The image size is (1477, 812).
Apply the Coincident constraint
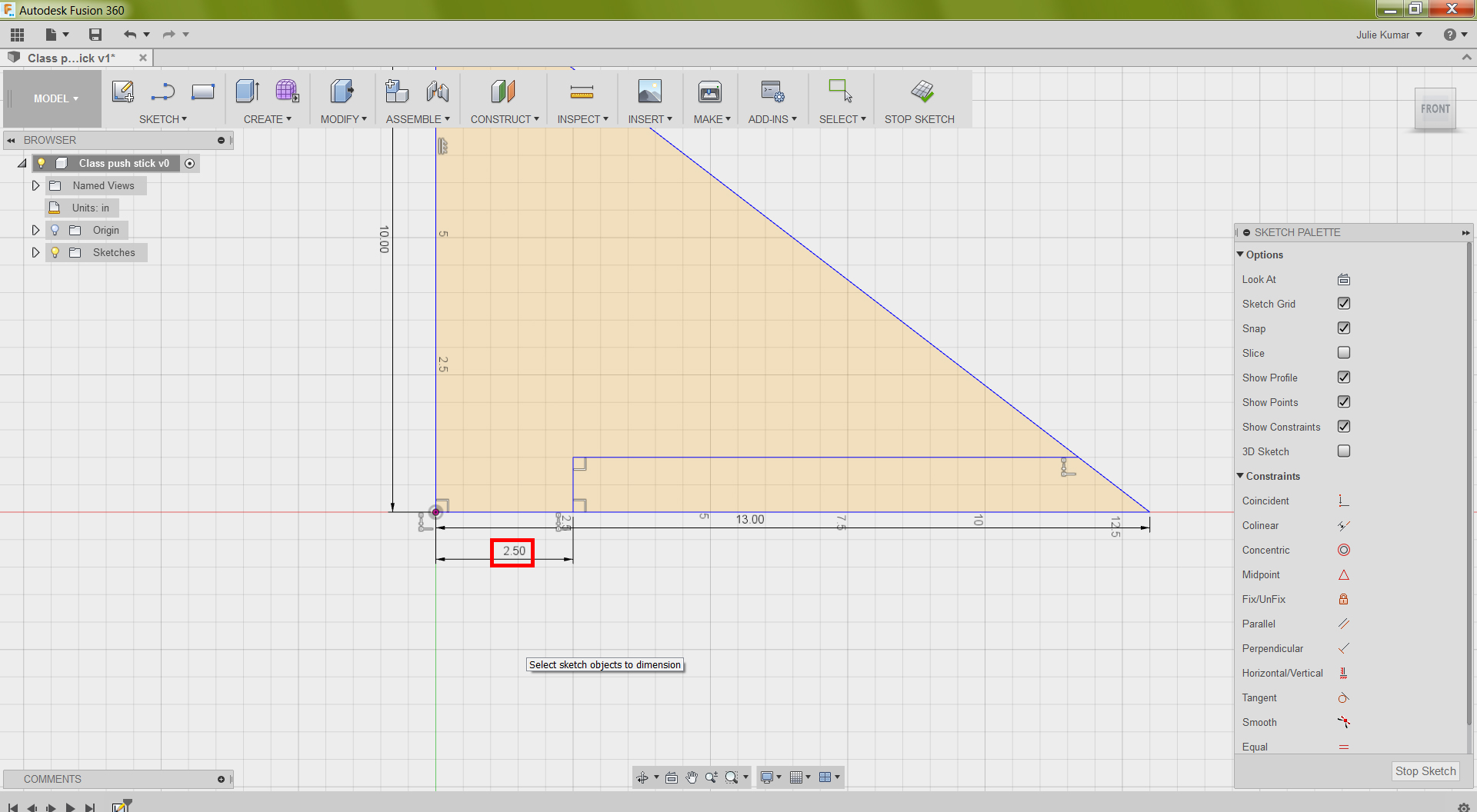[1344, 501]
